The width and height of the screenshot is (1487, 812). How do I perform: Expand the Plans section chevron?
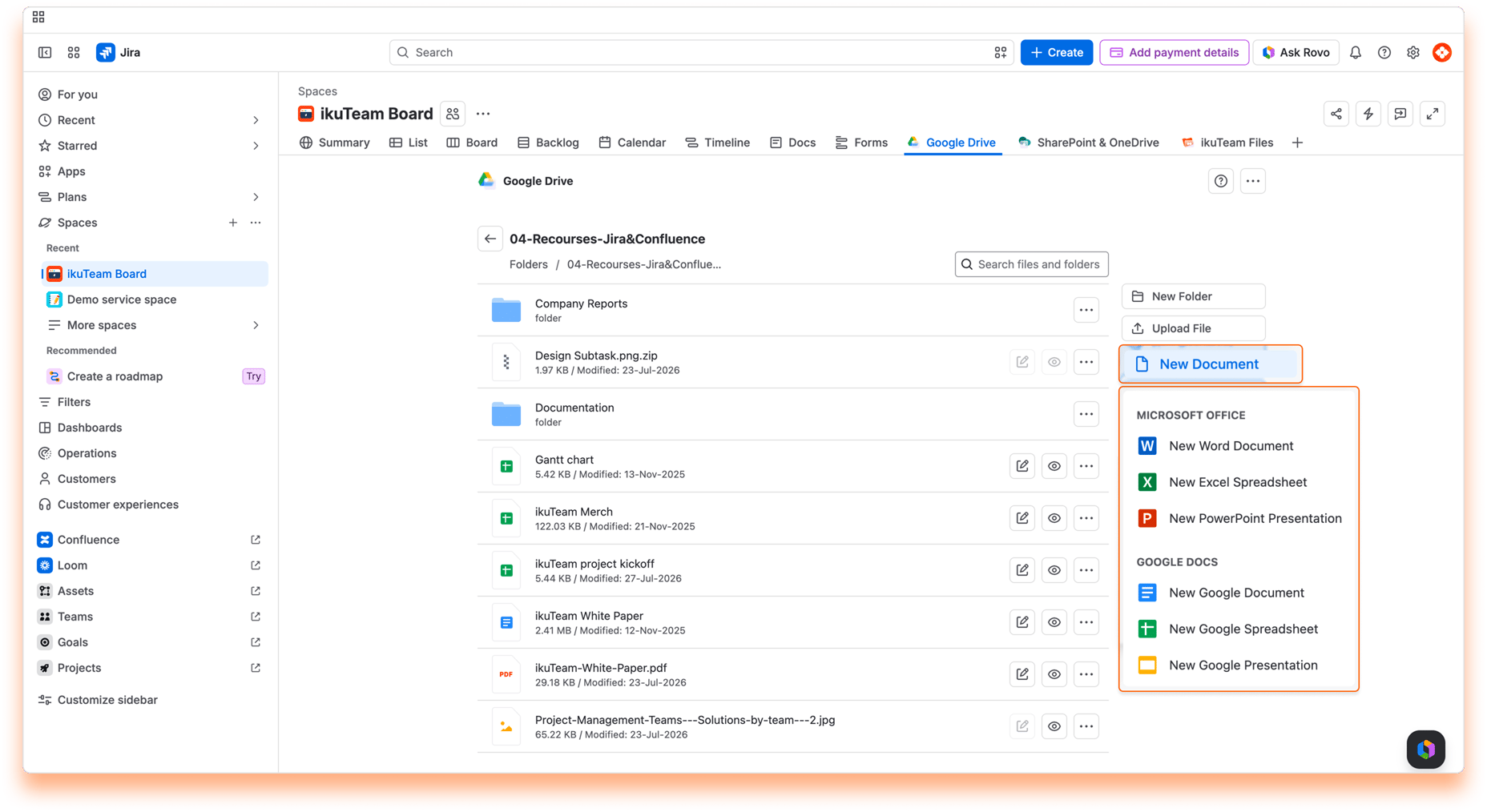256,197
